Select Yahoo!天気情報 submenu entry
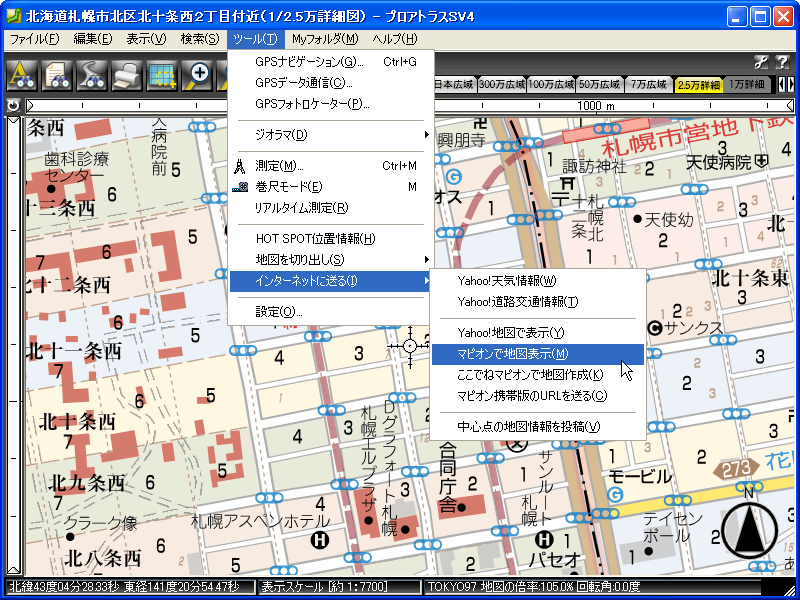The image size is (800, 600). click(x=537, y=281)
